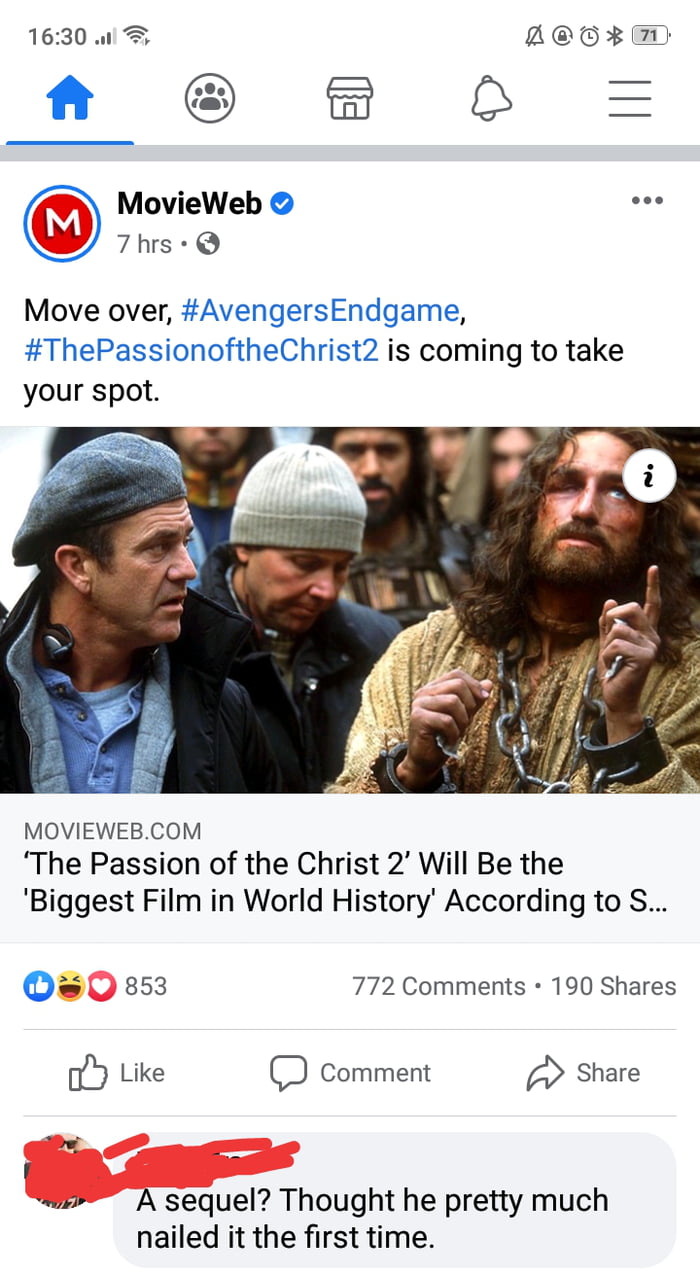The image size is (700, 1274).
Task: Open the hamburger menu
Action: point(630,100)
